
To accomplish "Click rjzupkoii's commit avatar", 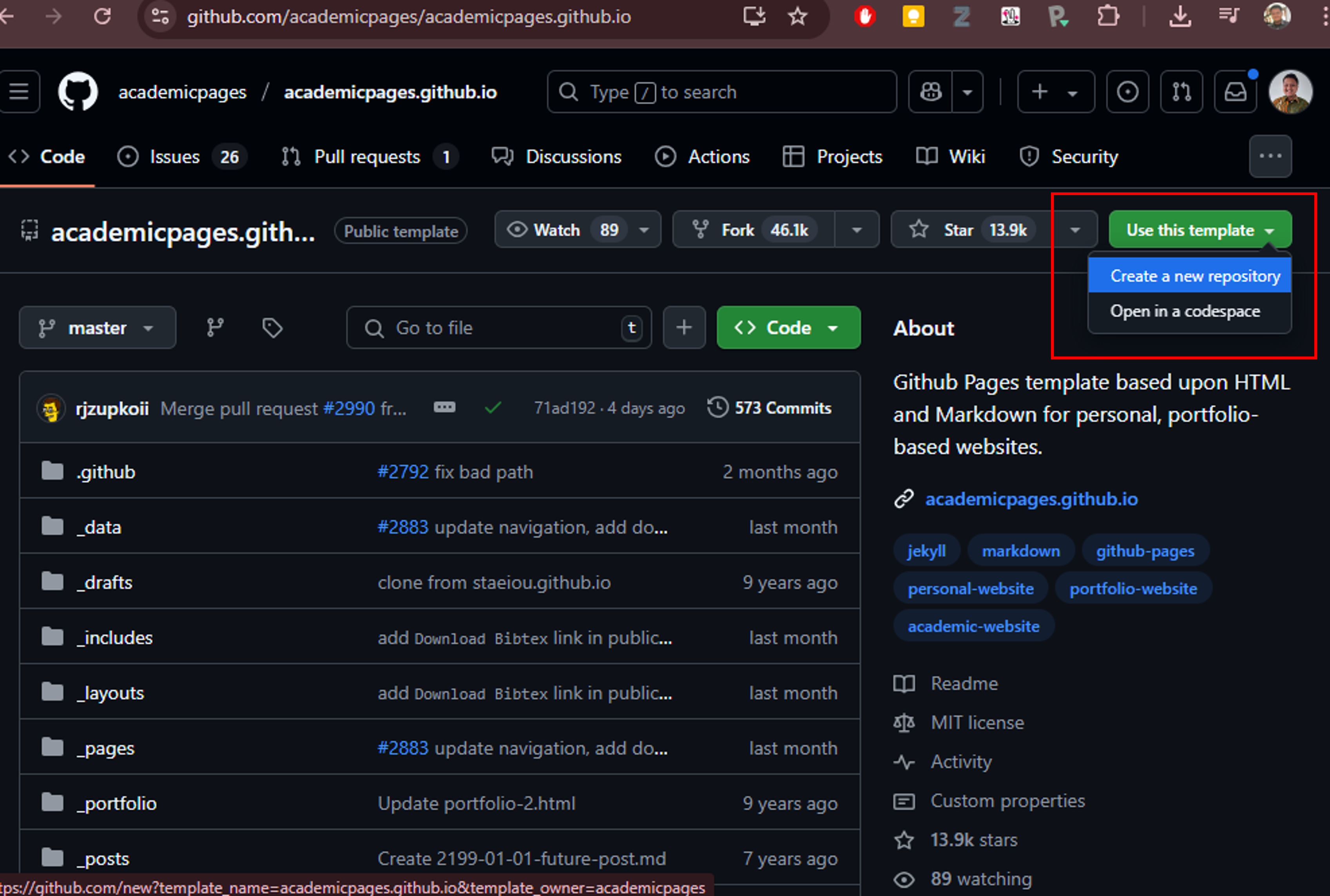I will coord(51,408).
